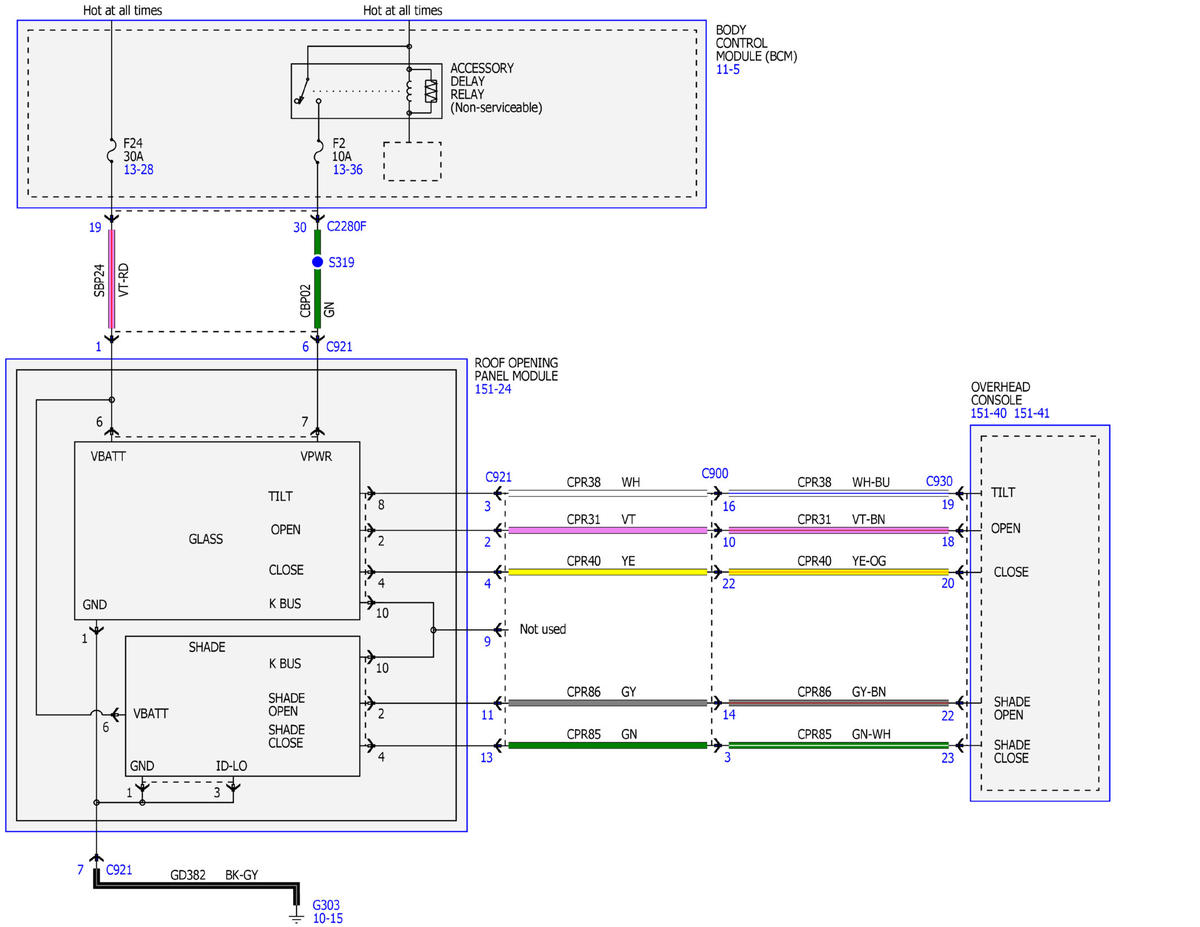Click the C921 label beside GD382 ground wire
The width and height of the screenshot is (1200, 927).
pyautogui.click(x=118, y=869)
